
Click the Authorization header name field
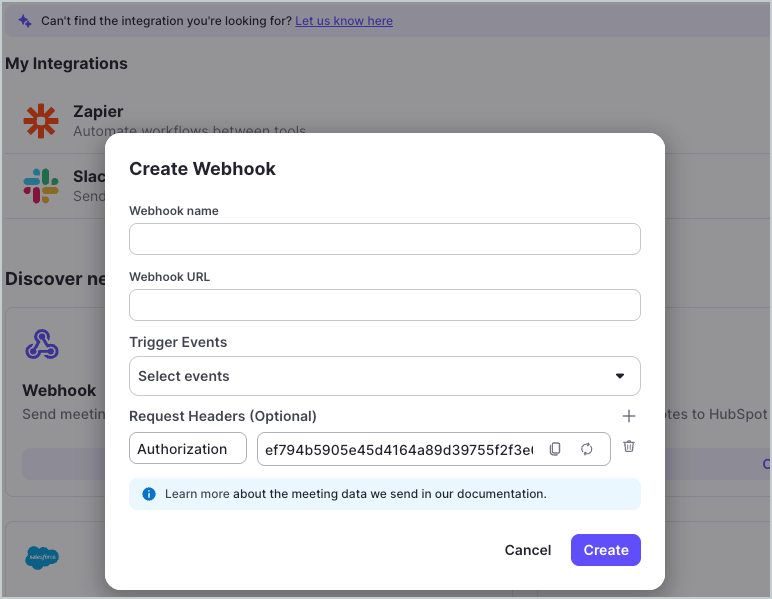point(188,449)
